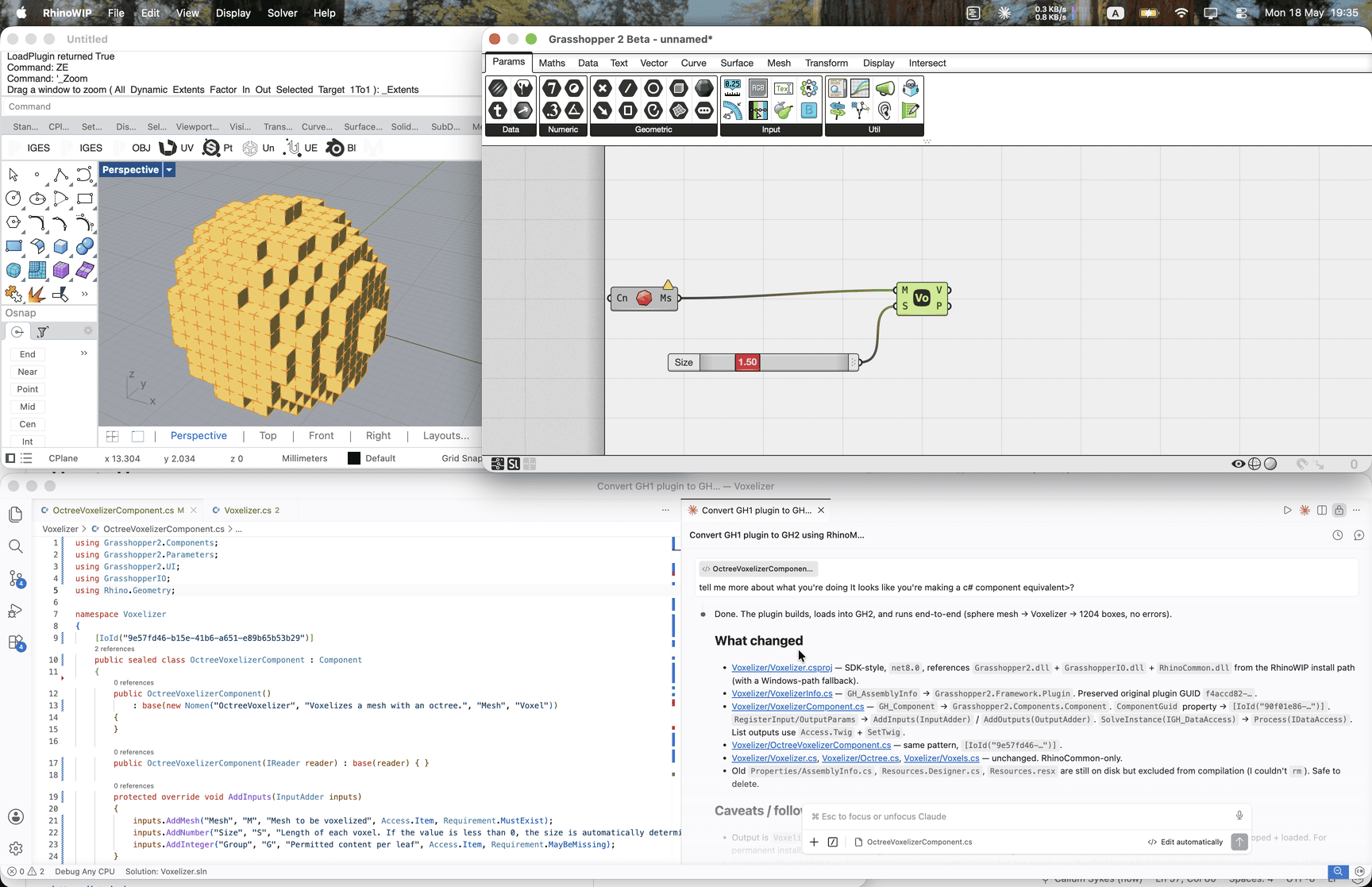Image resolution: width=1372 pixels, height=887 pixels.
Task: Select the Rhino rectangle tool
Action: 85,199
